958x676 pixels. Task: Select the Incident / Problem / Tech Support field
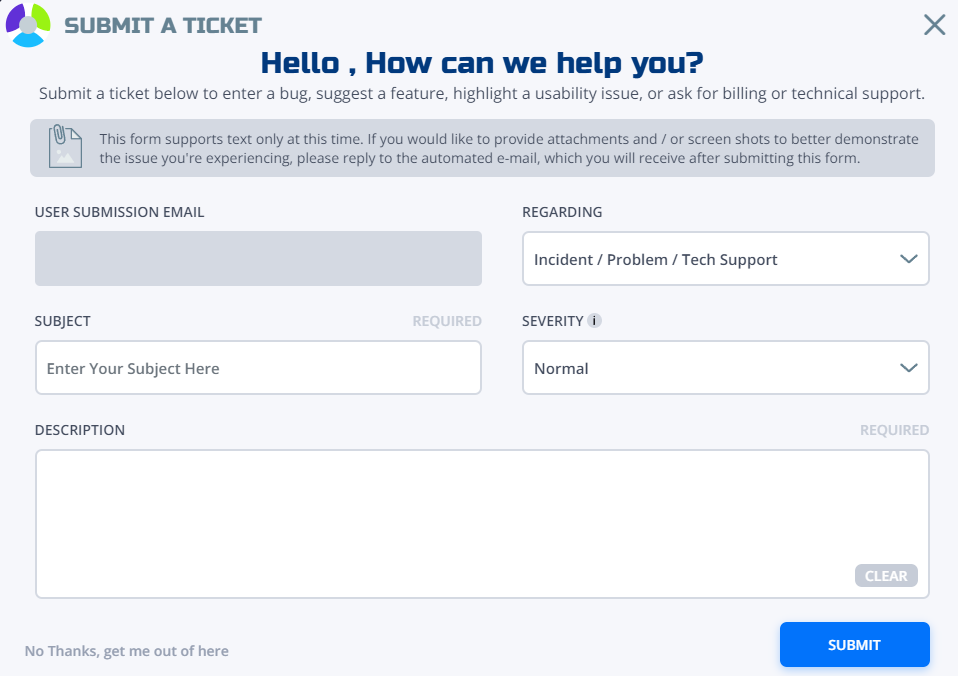pos(725,259)
